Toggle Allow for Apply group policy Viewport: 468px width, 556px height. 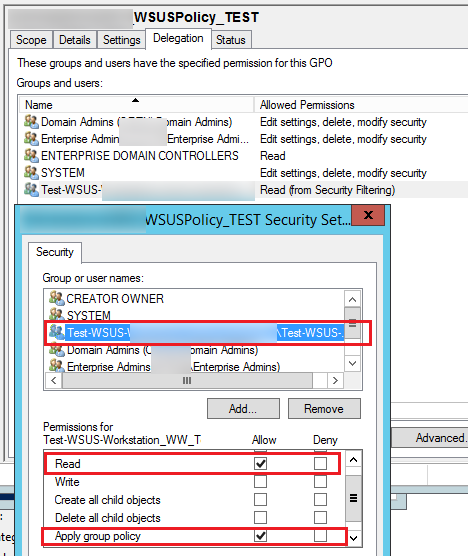point(260,536)
